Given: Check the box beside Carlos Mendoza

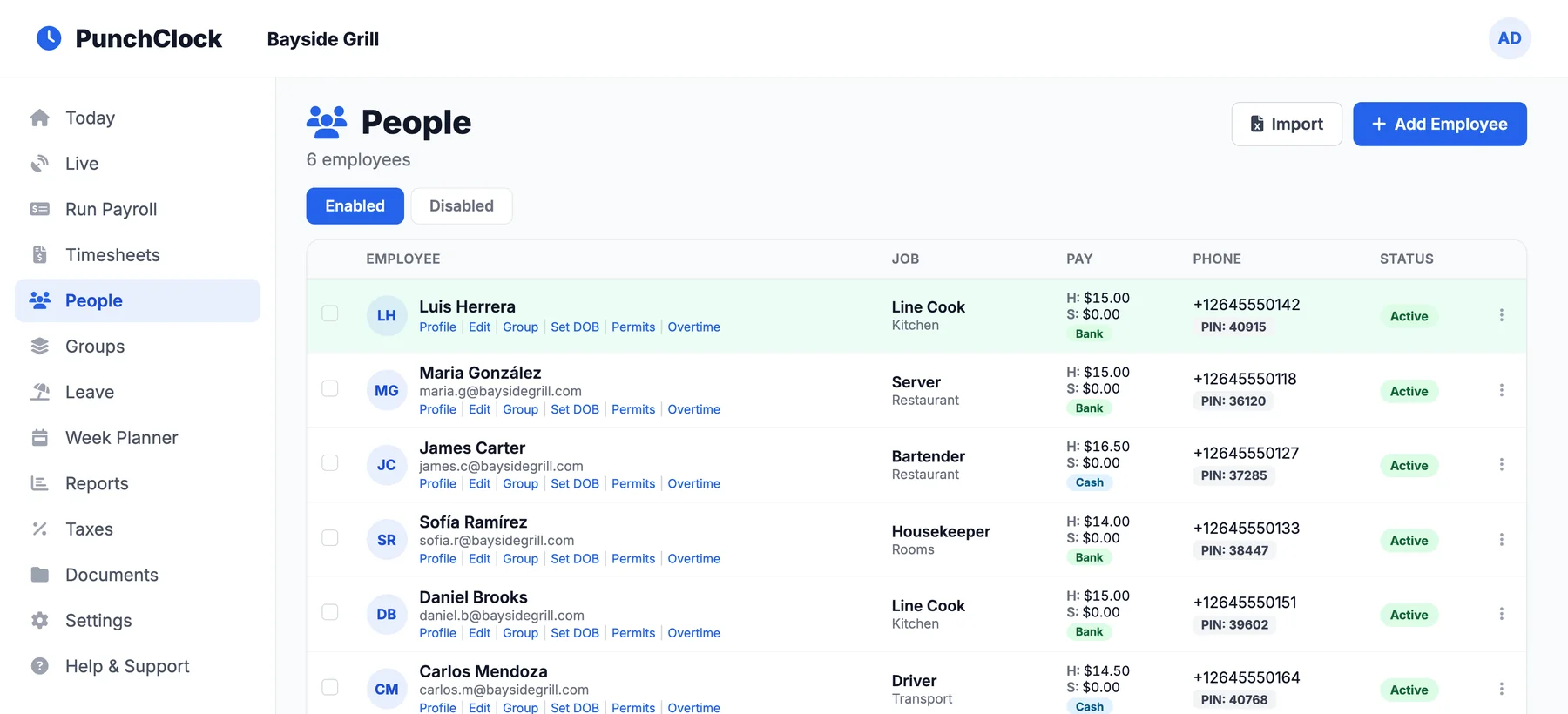Looking at the screenshot, I should point(330,687).
